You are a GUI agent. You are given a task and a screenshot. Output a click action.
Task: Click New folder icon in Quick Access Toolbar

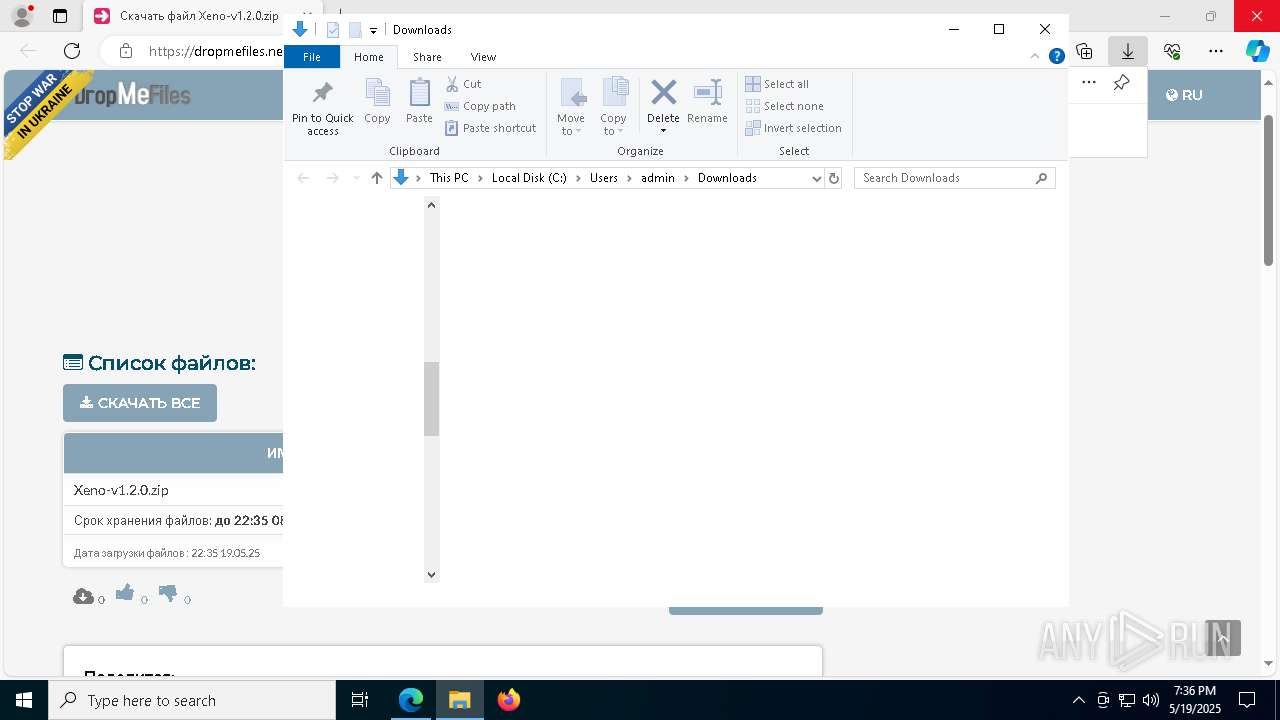coord(355,30)
